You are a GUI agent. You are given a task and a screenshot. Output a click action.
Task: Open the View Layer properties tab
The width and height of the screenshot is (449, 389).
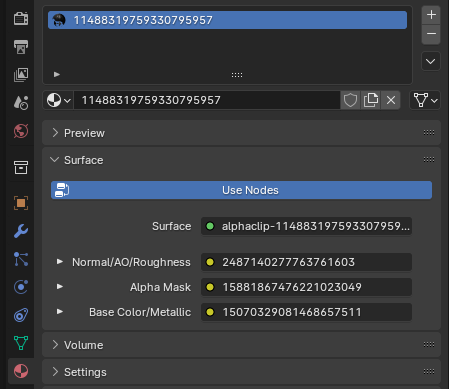tap(21, 75)
